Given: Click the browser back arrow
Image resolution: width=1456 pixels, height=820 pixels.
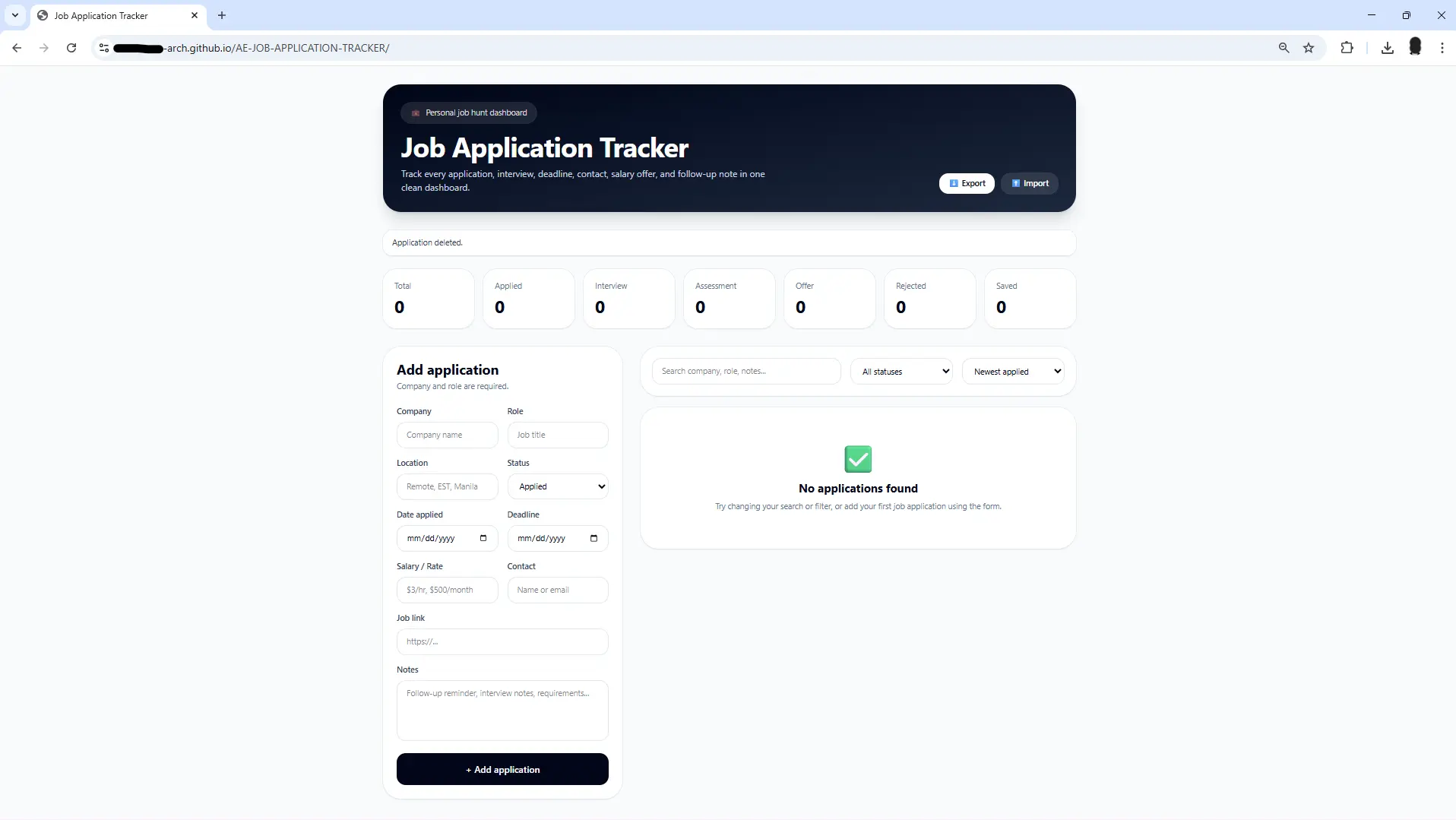Looking at the screenshot, I should [17, 48].
